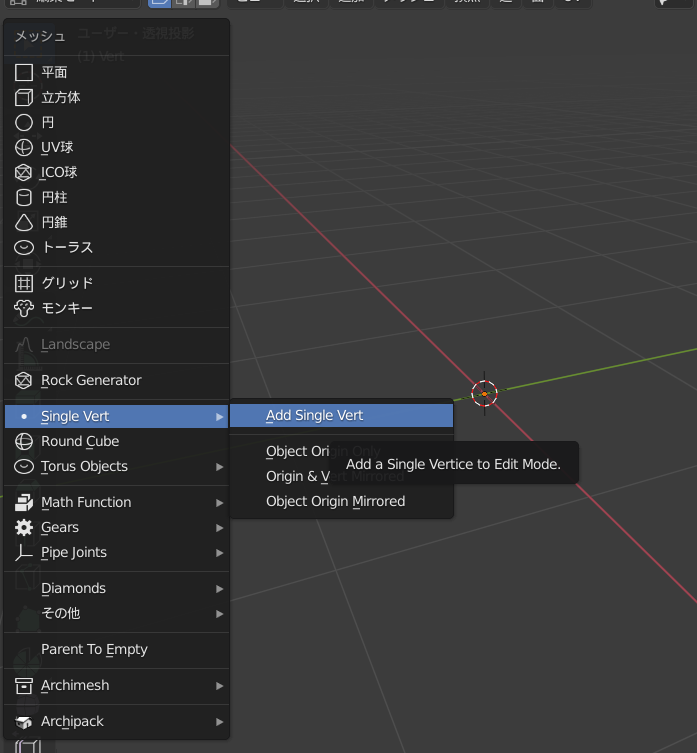697x753 pixels.
Task: Click the 3D cursor at the world origin
Action: [x=484, y=394]
